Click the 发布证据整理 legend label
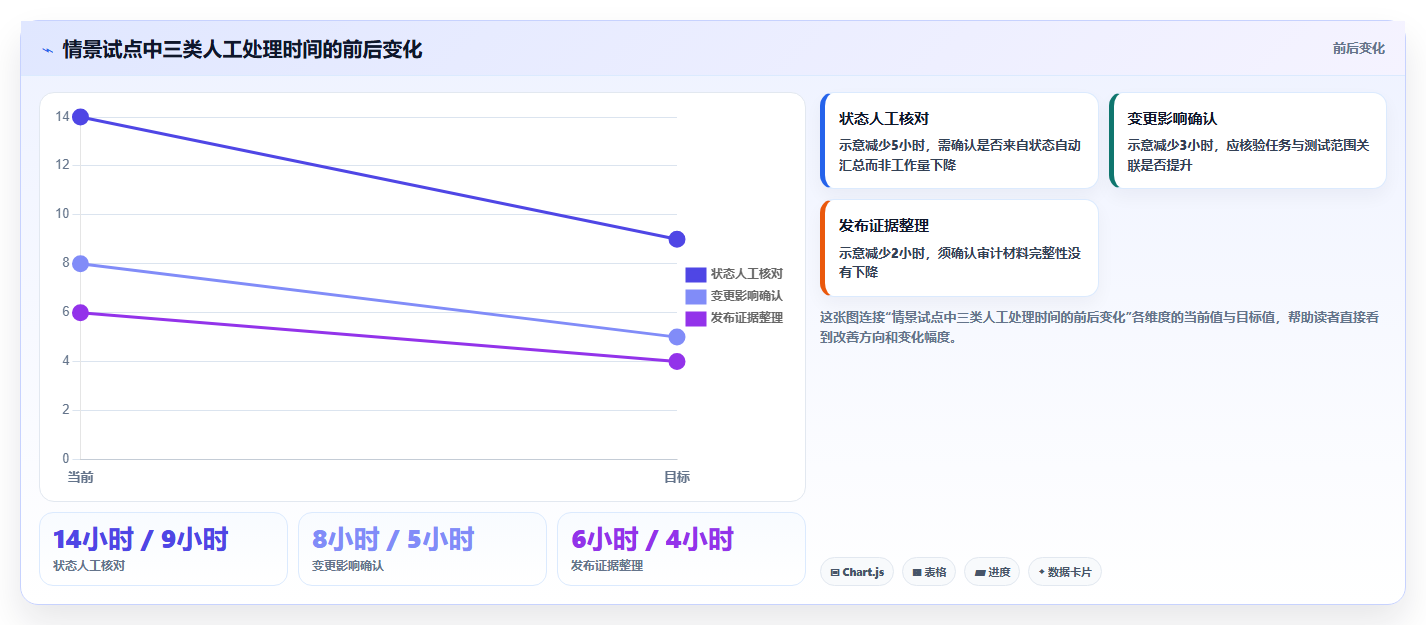1426x625 pixels. coord(746,318)
